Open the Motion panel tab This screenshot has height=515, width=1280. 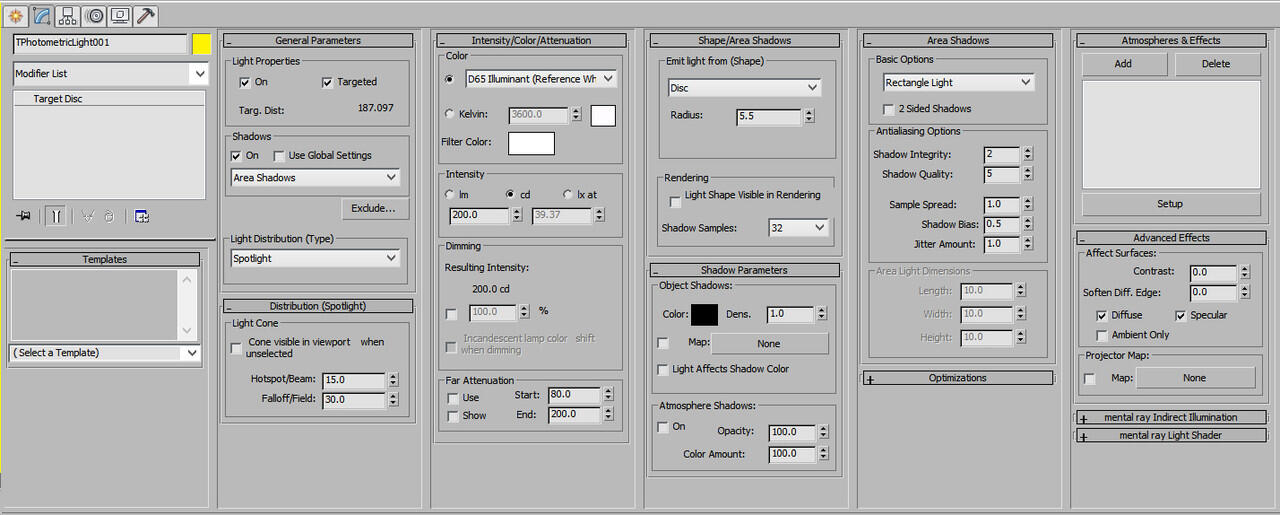point(94,15)
